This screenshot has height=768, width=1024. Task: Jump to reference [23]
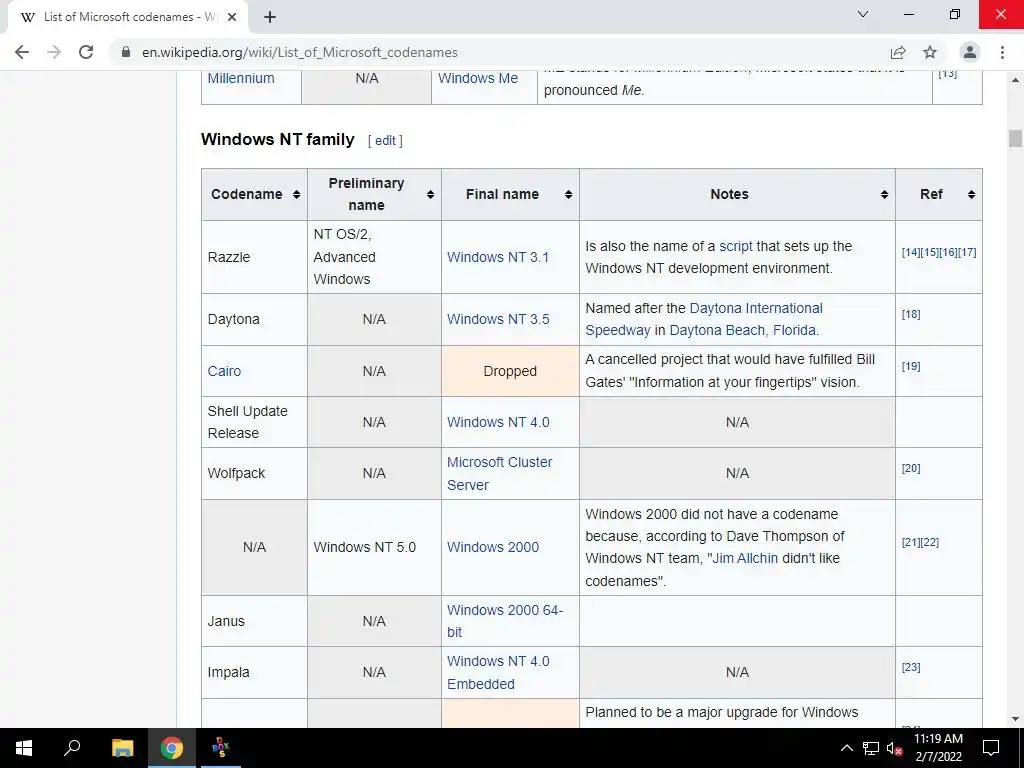pos(911,667)
